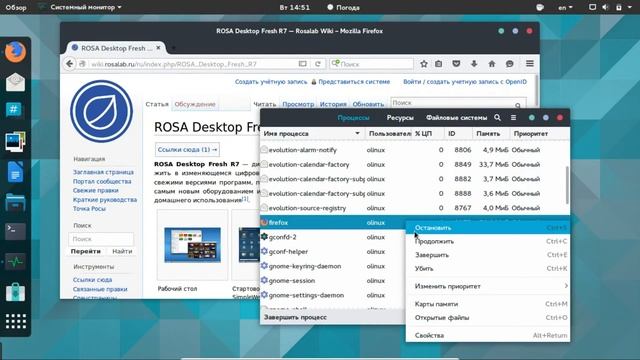640x360 pixels.
Task: Open the hash chat app in dock
Action: [x=14, y=109]
